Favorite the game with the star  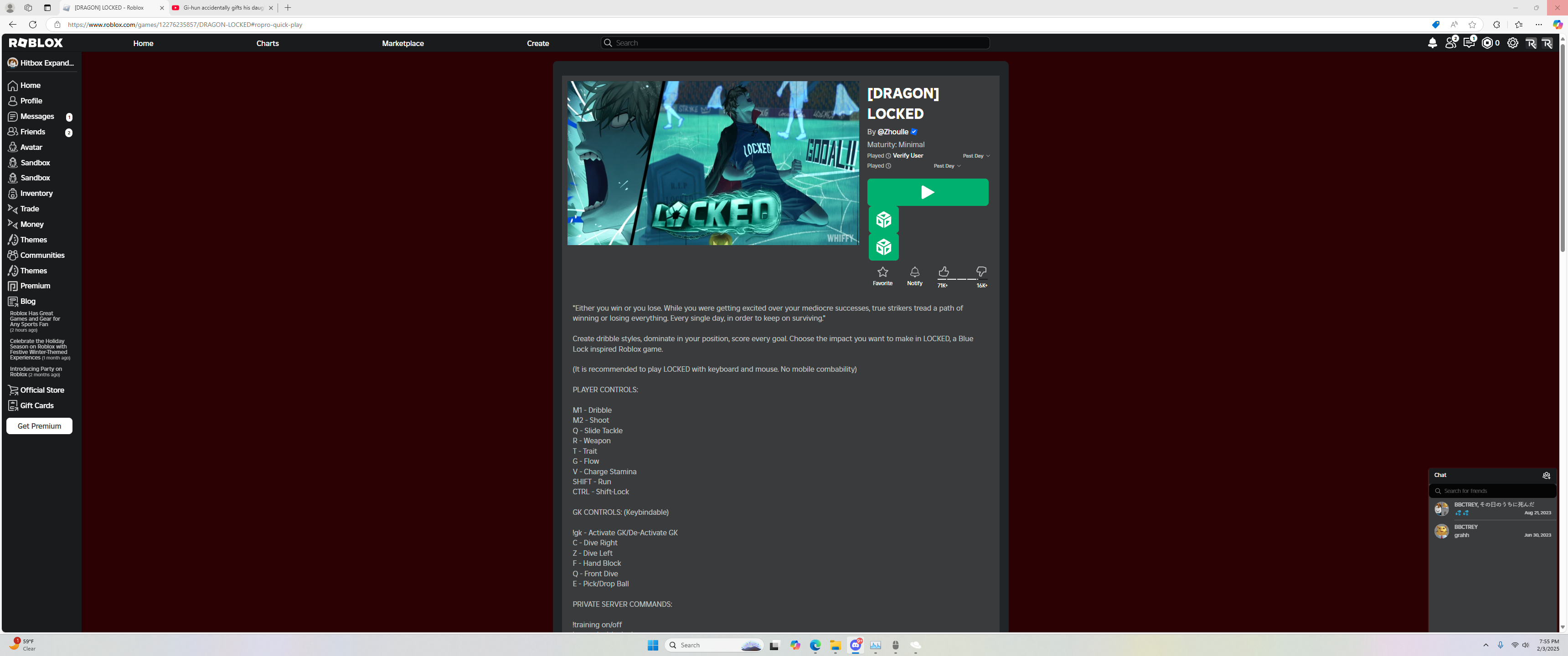point(882,276)
